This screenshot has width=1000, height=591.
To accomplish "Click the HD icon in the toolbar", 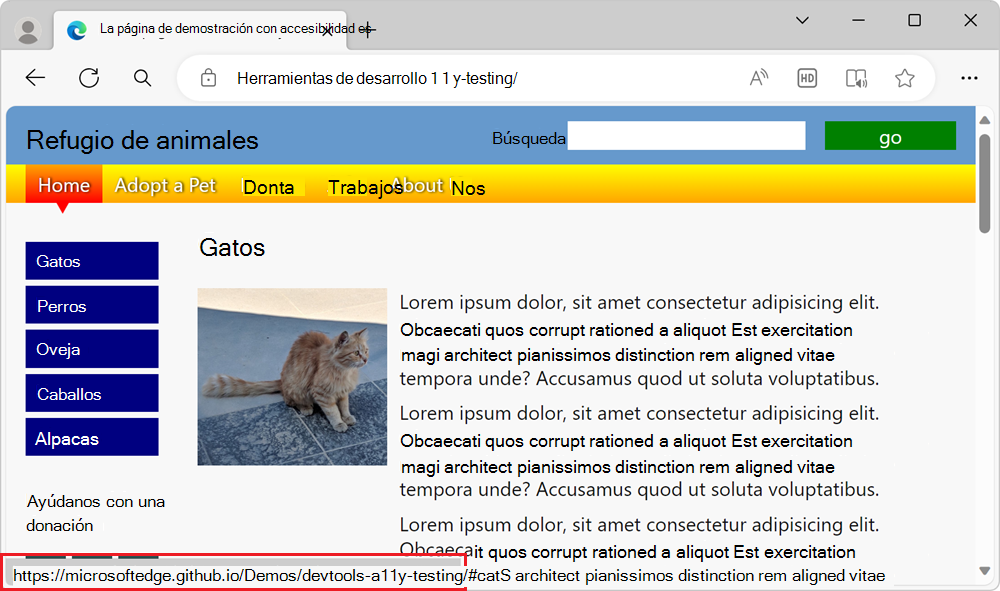I will click(807, 77).
